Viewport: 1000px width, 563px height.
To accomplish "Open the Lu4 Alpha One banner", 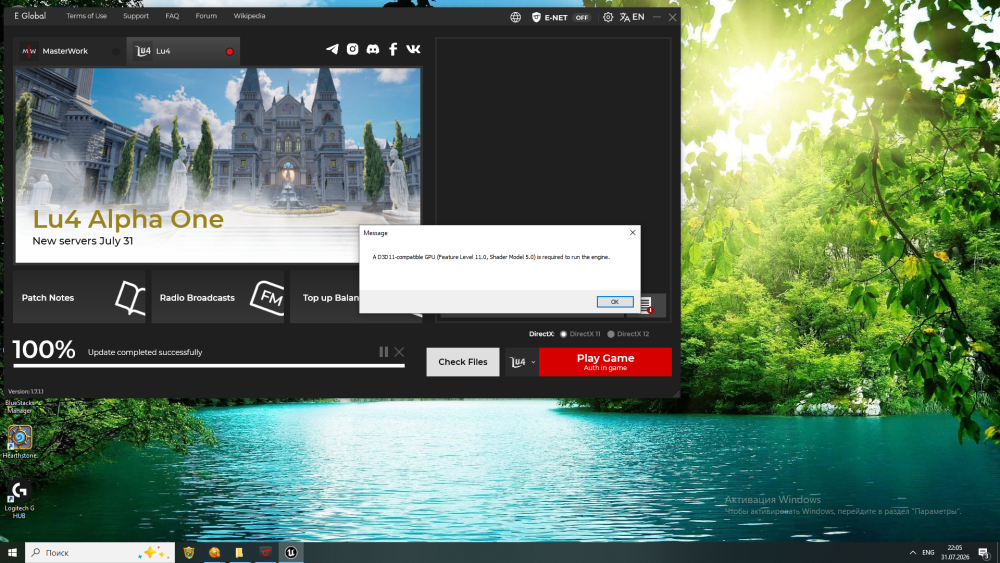I will (217, 165).
